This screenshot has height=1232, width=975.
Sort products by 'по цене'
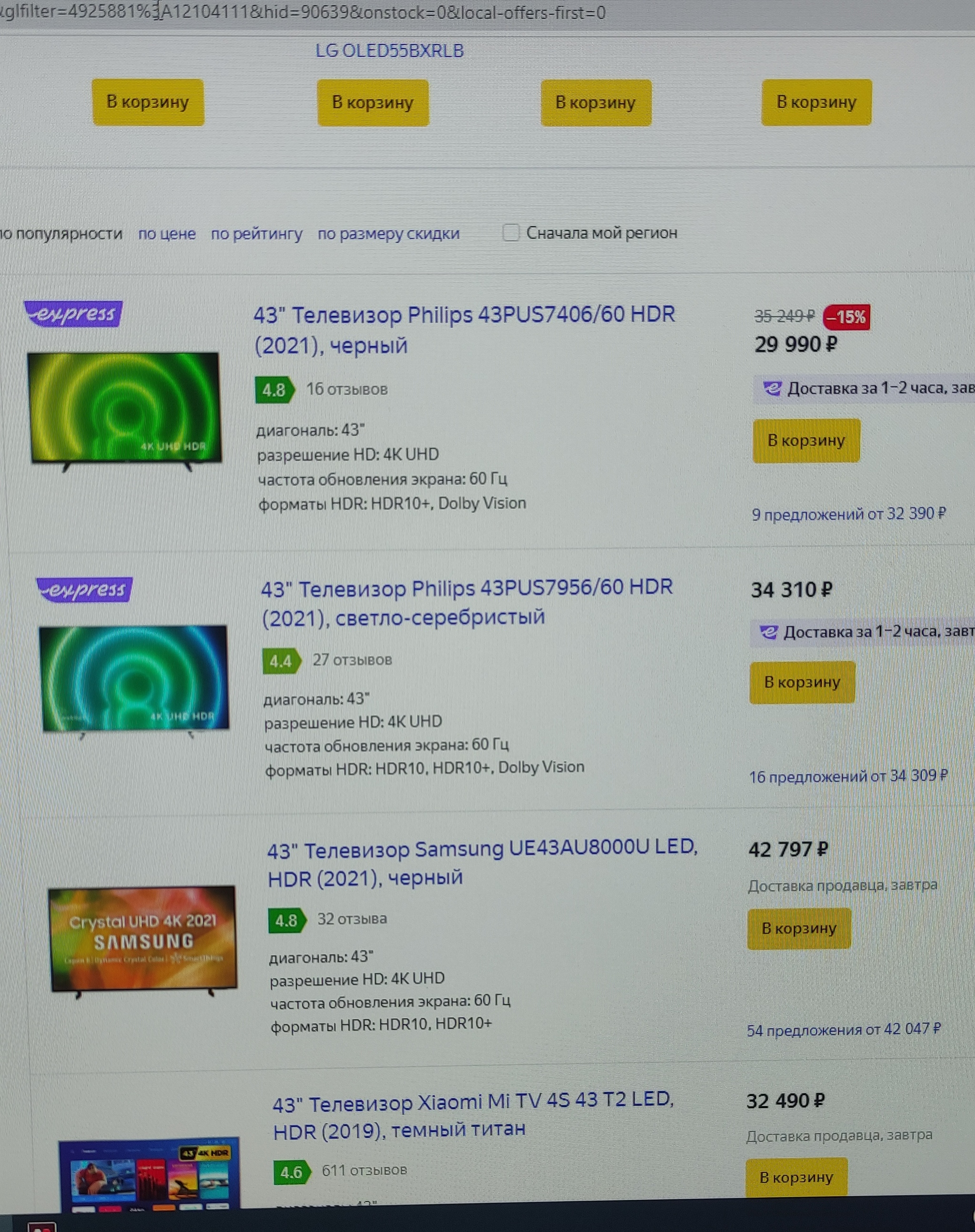(x=167, y=234)
